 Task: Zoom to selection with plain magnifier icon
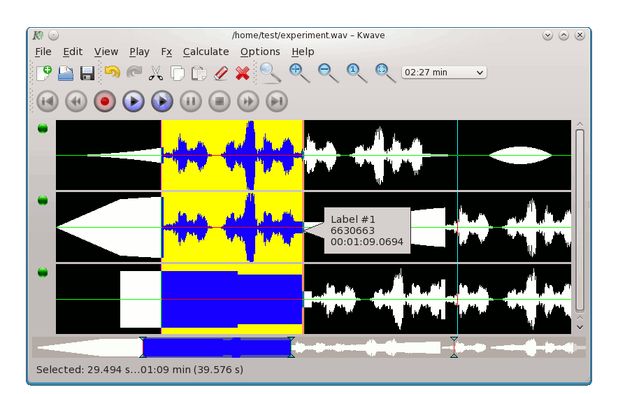tap(270, 73)
